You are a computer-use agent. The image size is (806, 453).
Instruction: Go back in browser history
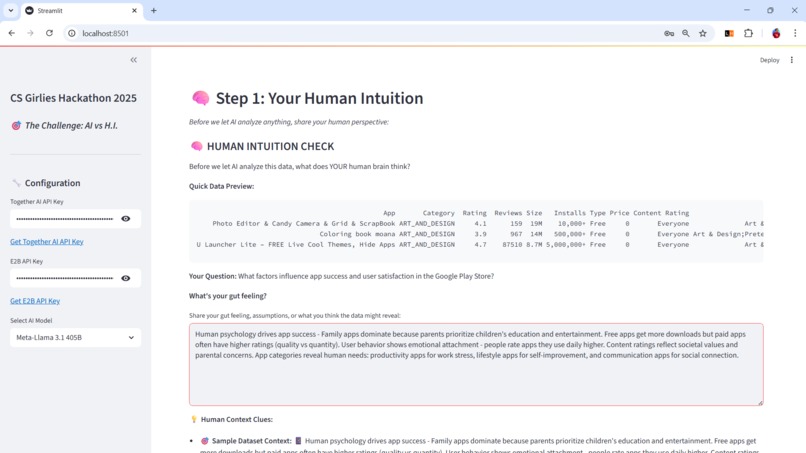[x=12, y=33]
